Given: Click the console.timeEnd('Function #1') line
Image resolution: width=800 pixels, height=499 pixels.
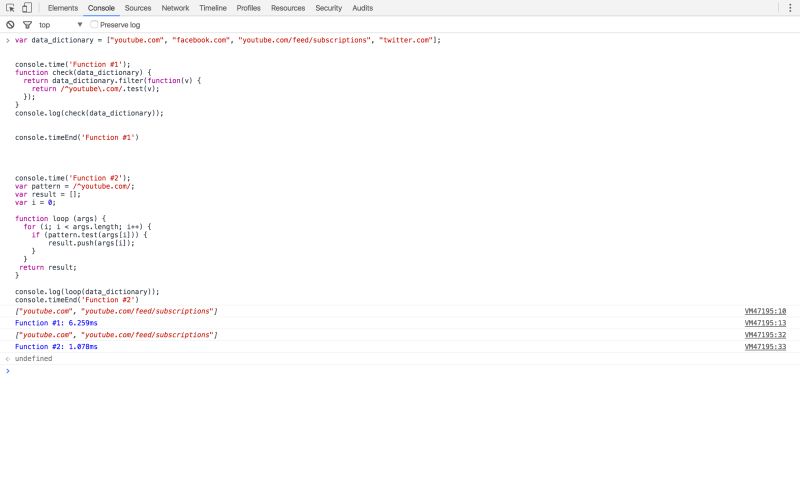Looking at the screenshot, I should 77,138.
